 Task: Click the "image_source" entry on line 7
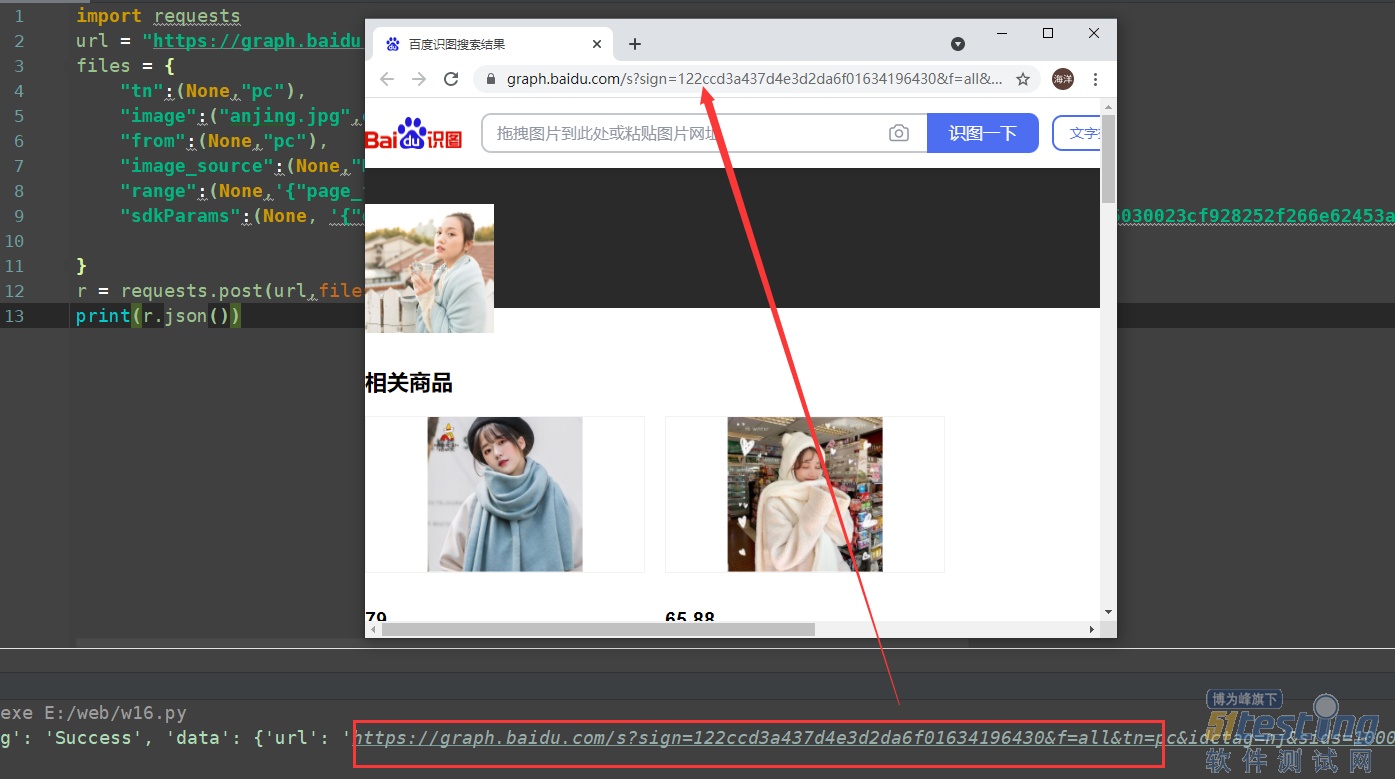242,166
